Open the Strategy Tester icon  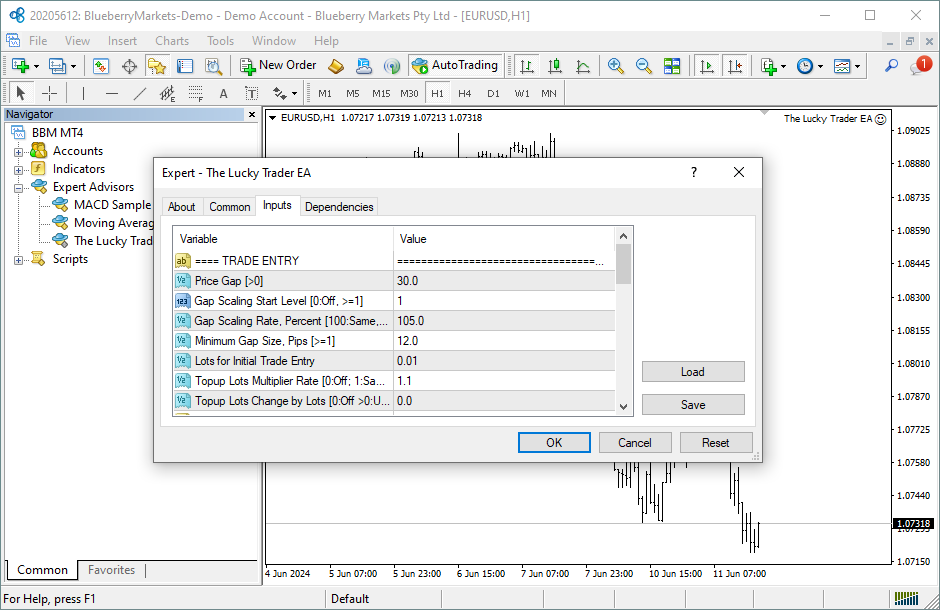tap(213, 65)
